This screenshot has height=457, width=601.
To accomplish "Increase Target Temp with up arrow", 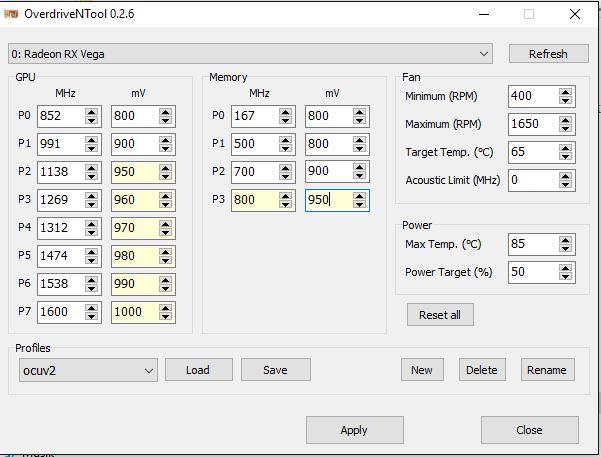I will coord(565,148).
